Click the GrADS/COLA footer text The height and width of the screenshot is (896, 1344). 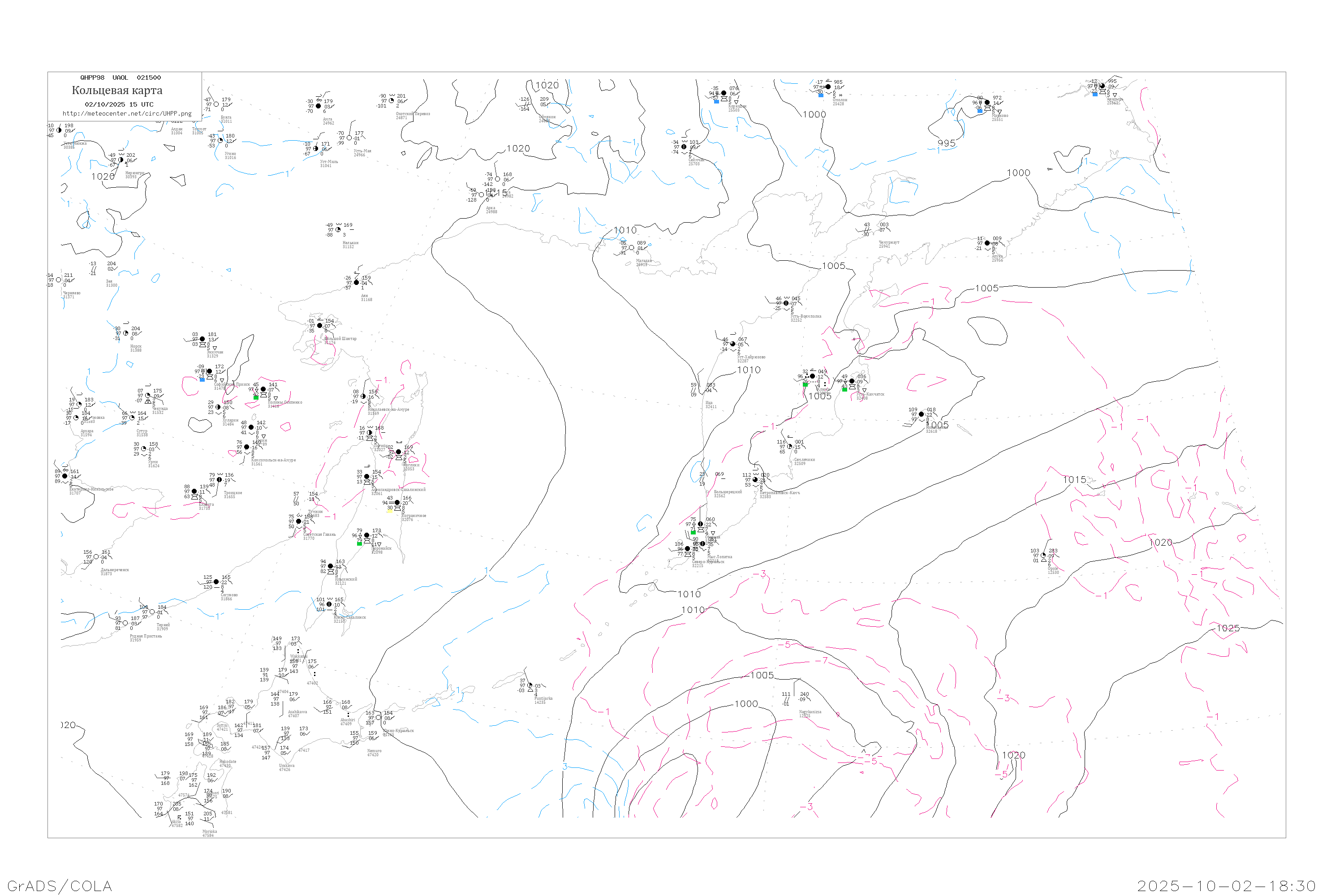(60, 886)
